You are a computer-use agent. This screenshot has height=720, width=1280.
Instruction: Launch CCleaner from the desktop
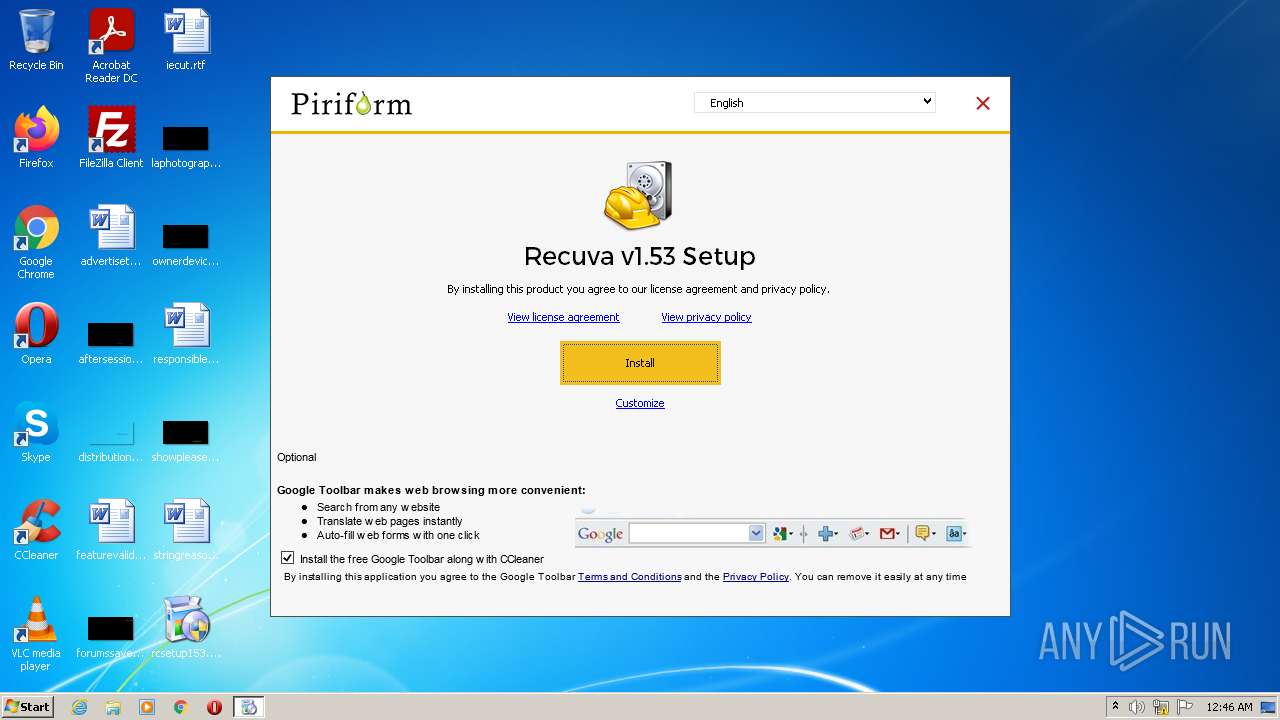[x=36, y=530]
